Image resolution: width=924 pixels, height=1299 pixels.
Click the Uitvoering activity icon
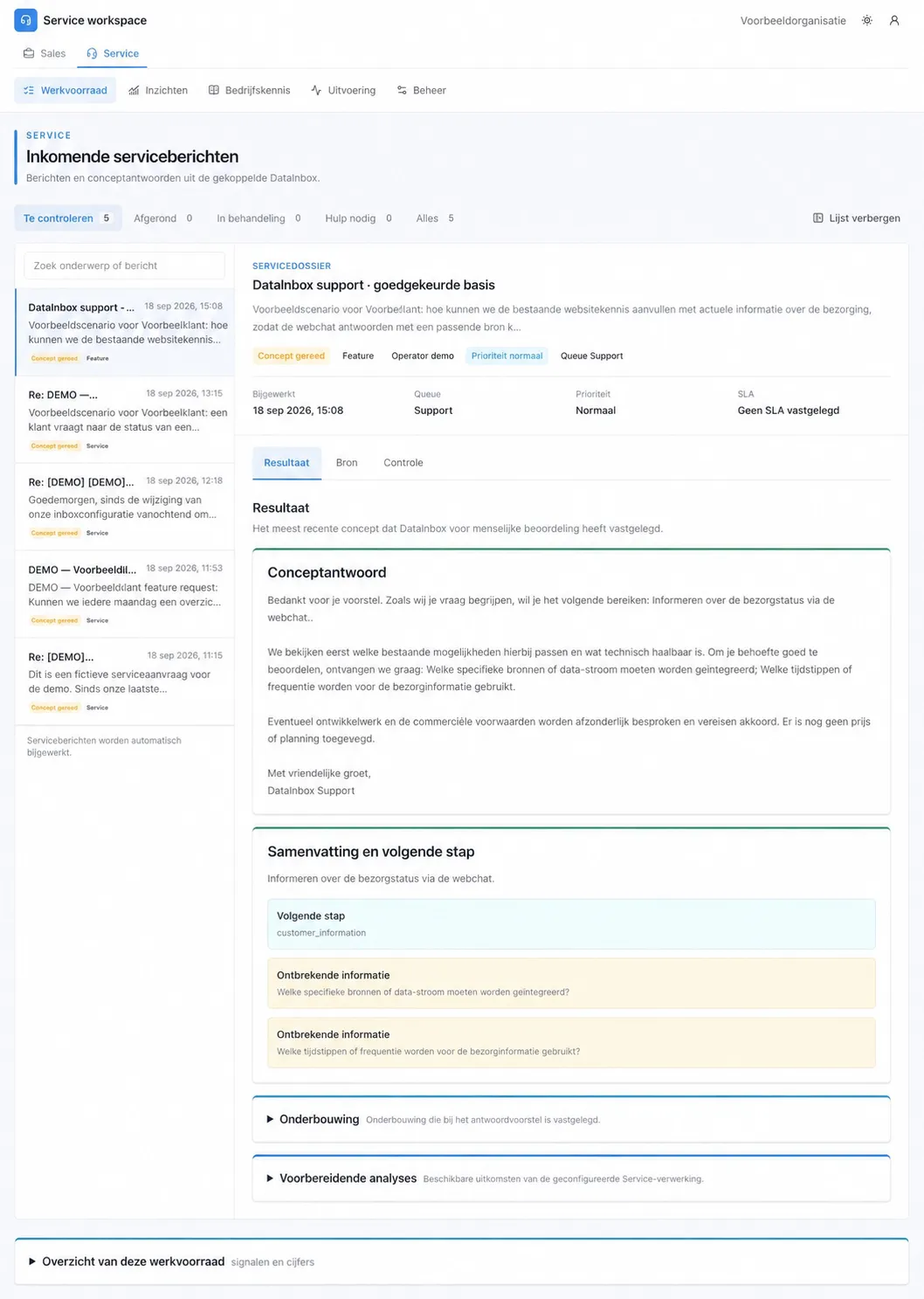pyautogui.click(x=316, y=90)
